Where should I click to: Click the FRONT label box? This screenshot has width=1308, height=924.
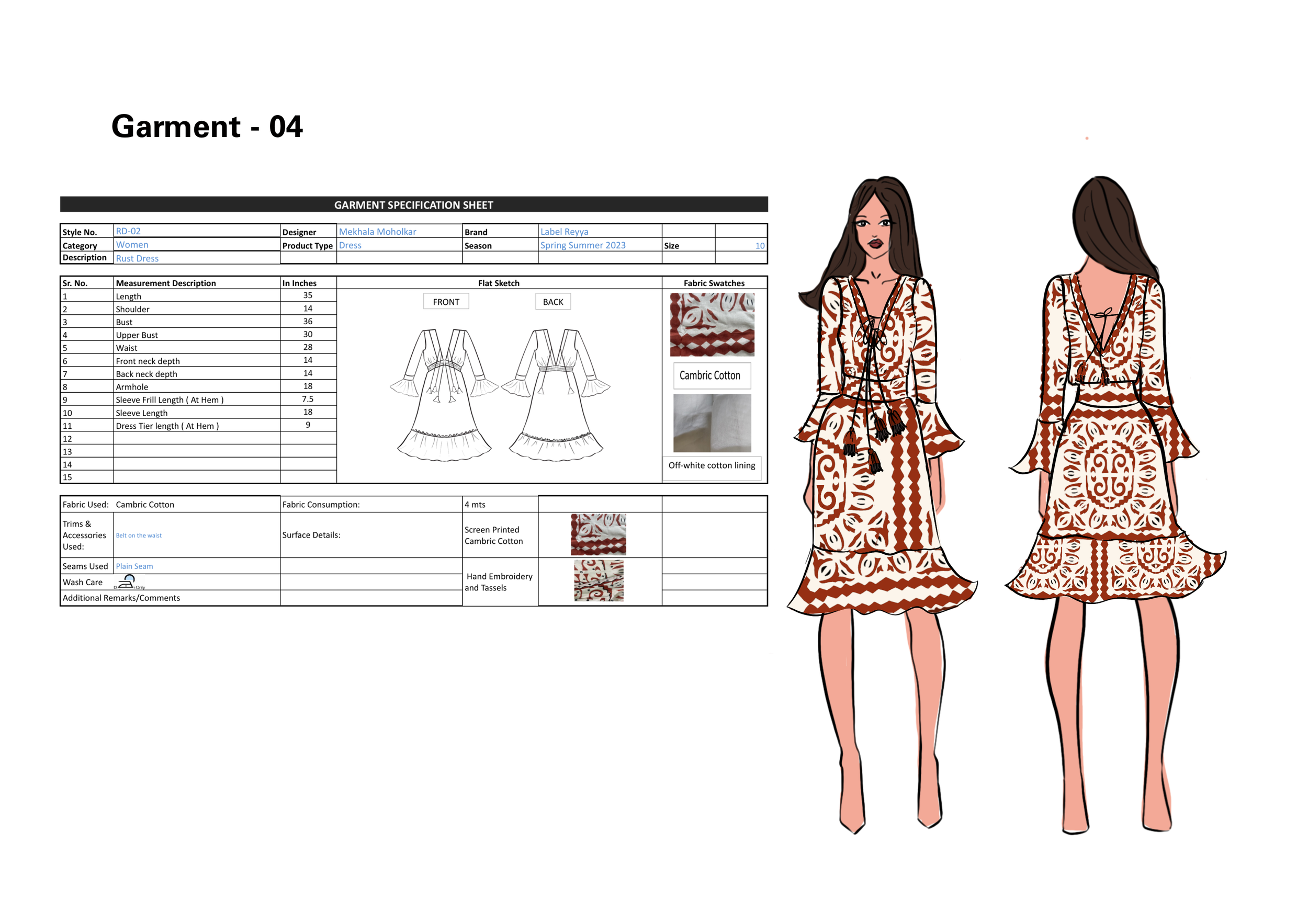(x=445, y=302)
